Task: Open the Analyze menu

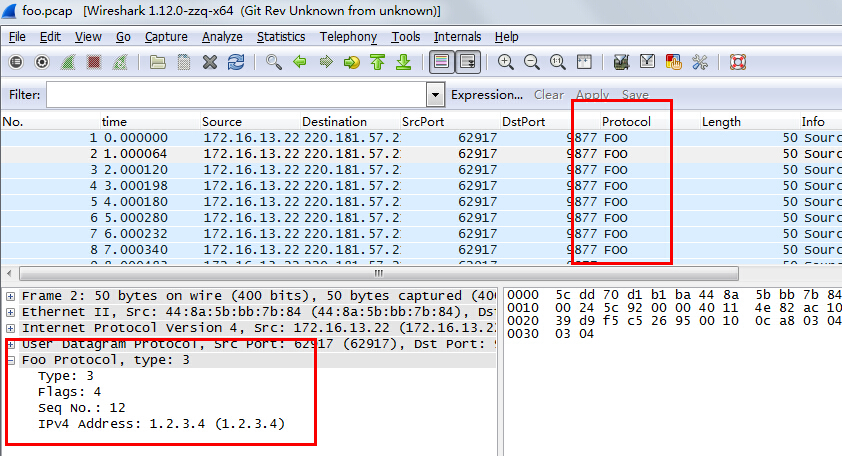Action: pyautogui.click(x=222, y=37)
